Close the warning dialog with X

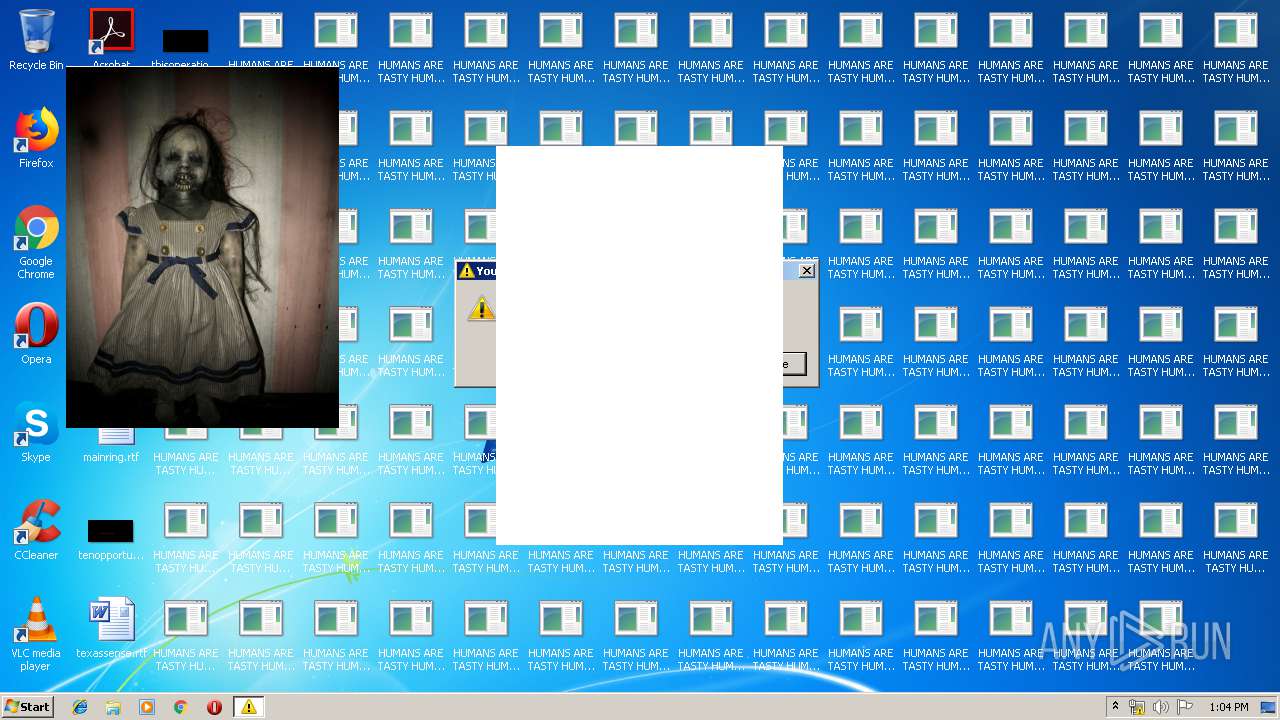(x=807, y=271)
